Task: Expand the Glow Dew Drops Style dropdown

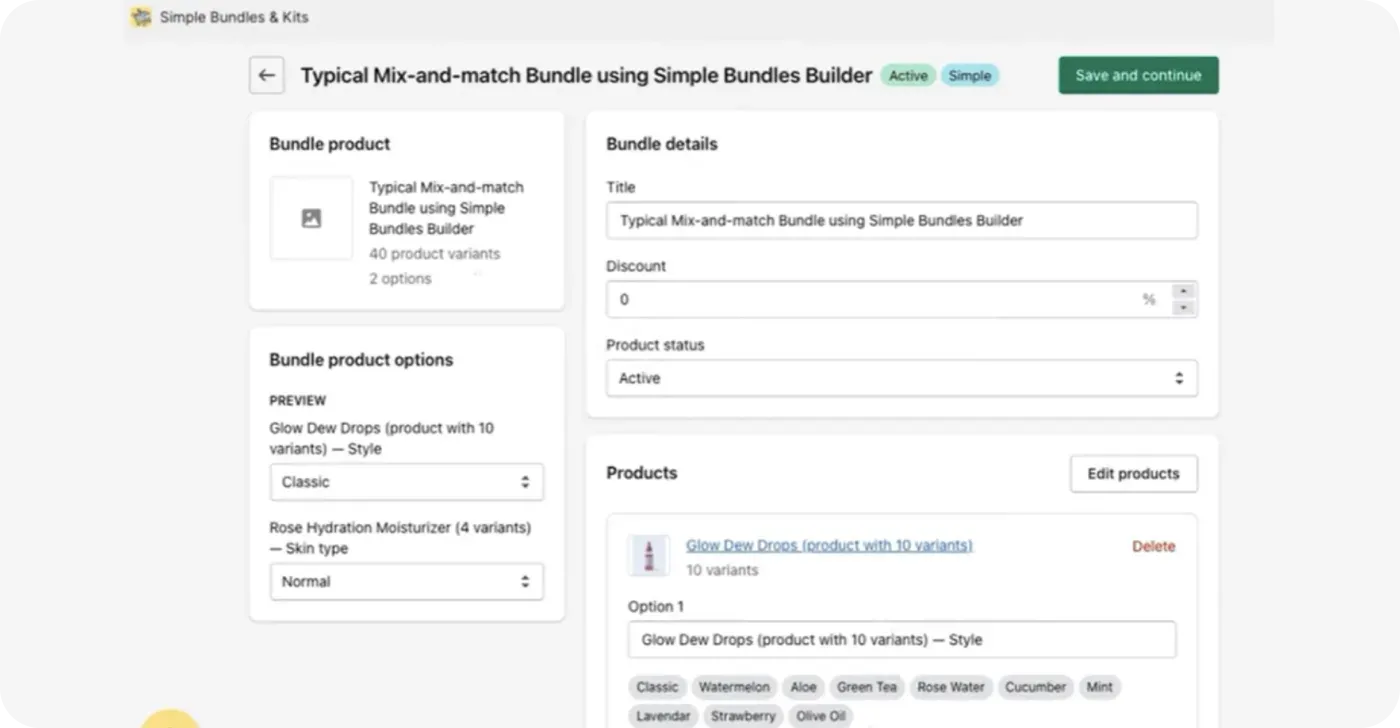Action: pyautogui.click(x=406, y=482)
